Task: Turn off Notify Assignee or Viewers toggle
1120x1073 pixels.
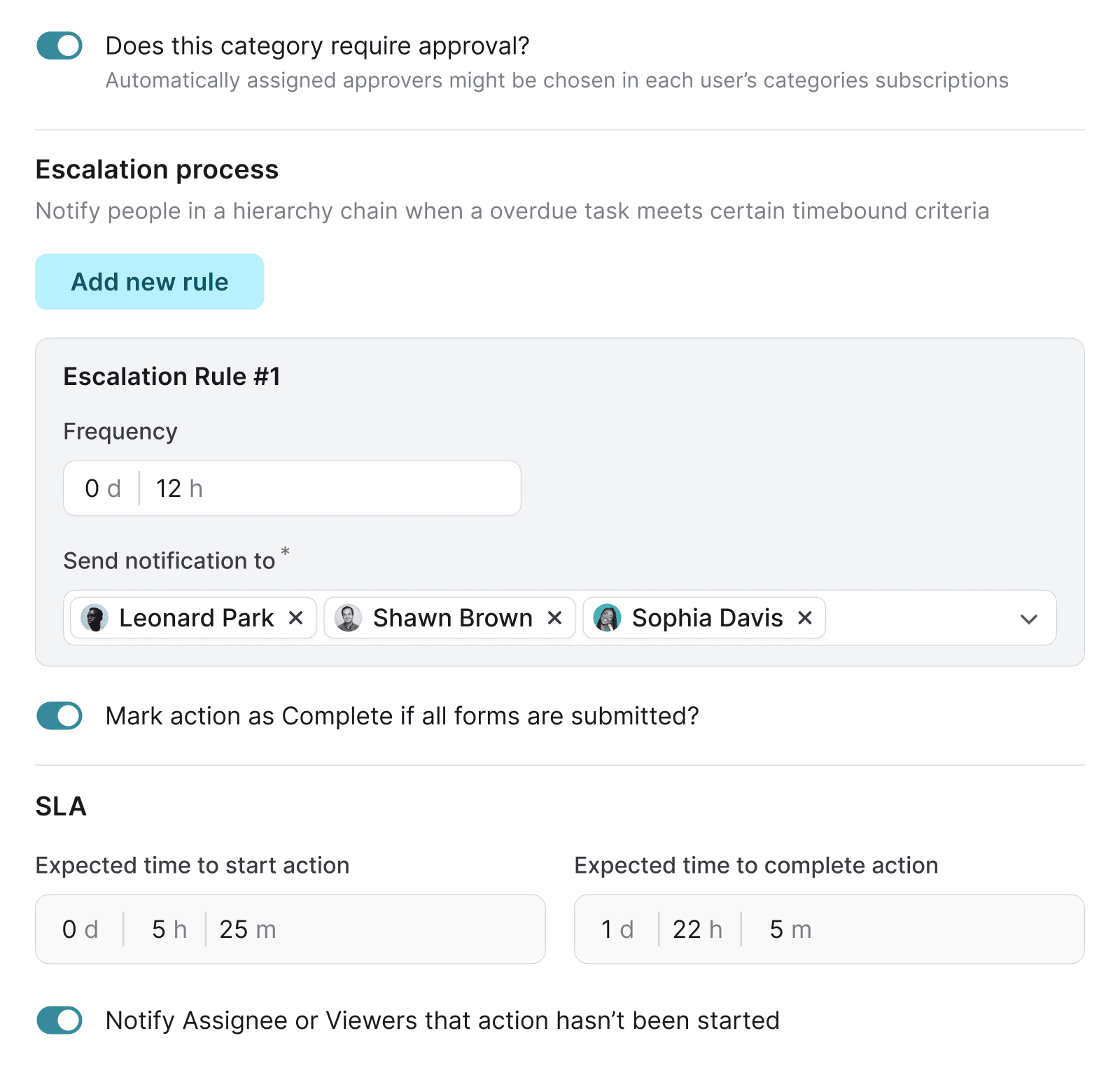Action: pyautogui.click(x=59, y=1021)
